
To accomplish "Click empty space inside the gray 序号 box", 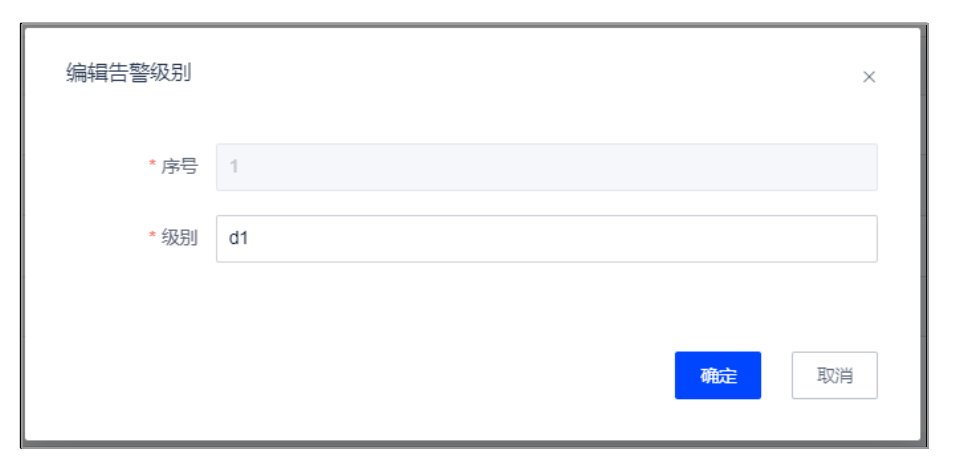I will coord(556,167).
